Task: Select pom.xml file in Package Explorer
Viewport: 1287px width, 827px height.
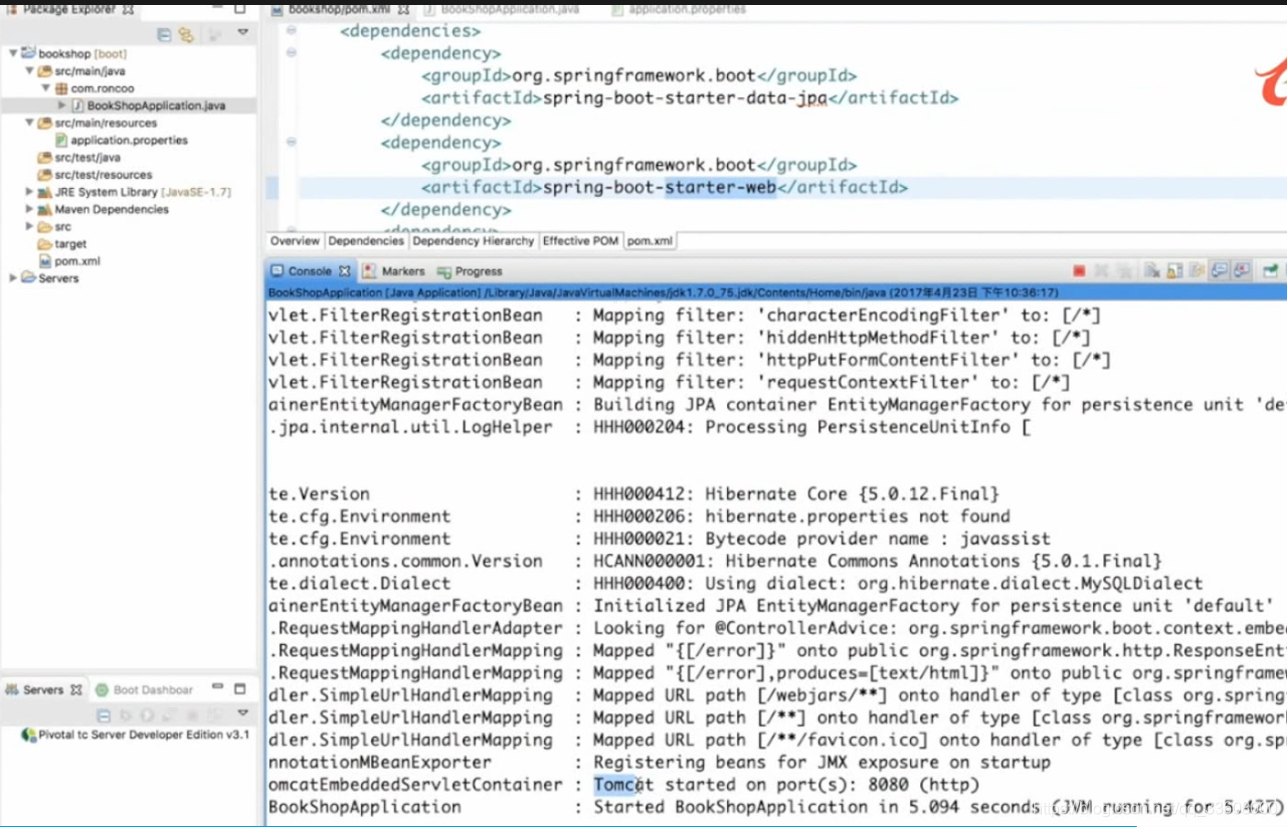Action: [x=77, y=261]
